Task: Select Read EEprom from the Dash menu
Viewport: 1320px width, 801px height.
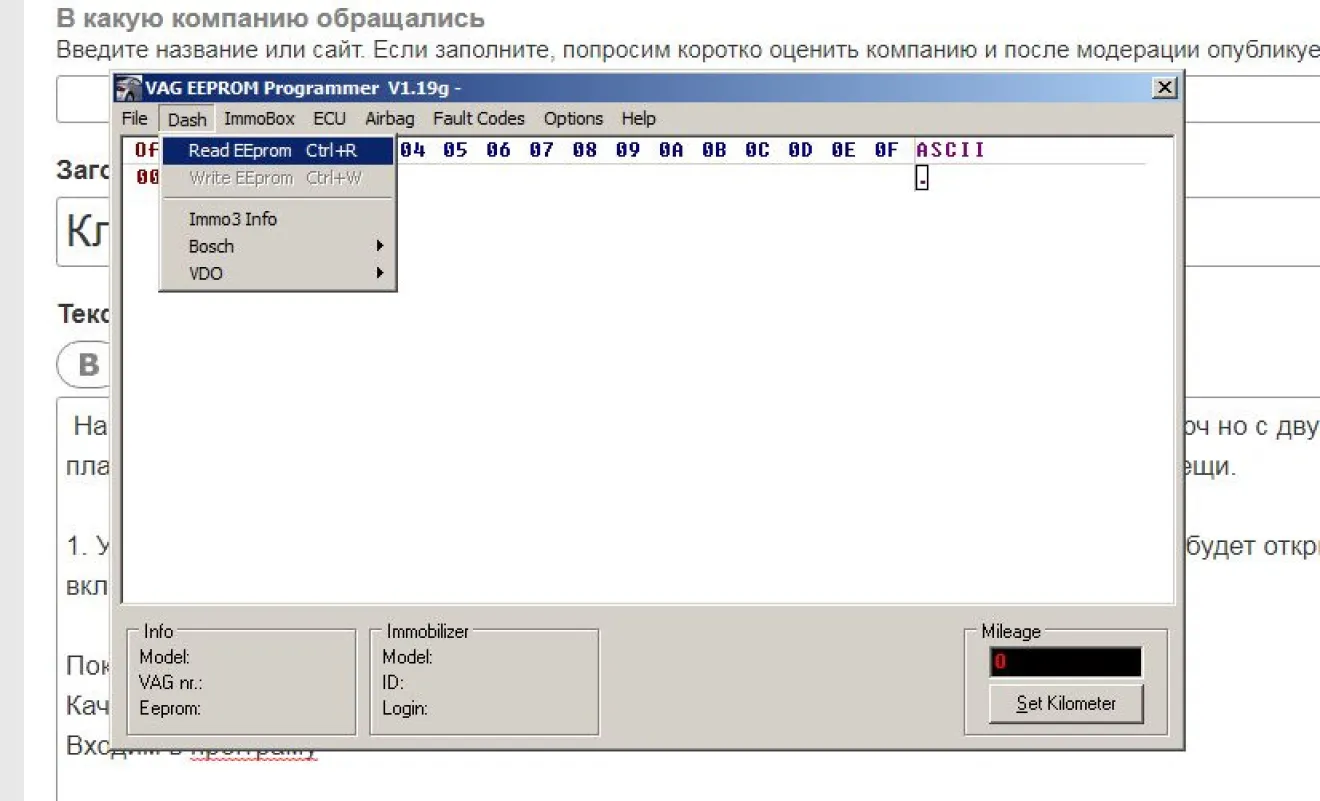Action: [x=277, y=151]
